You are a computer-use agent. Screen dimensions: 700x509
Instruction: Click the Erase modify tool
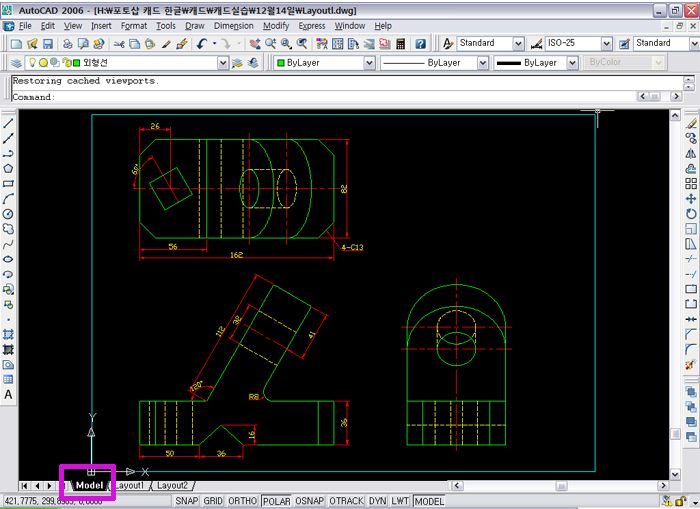click(x=691, y=123)
